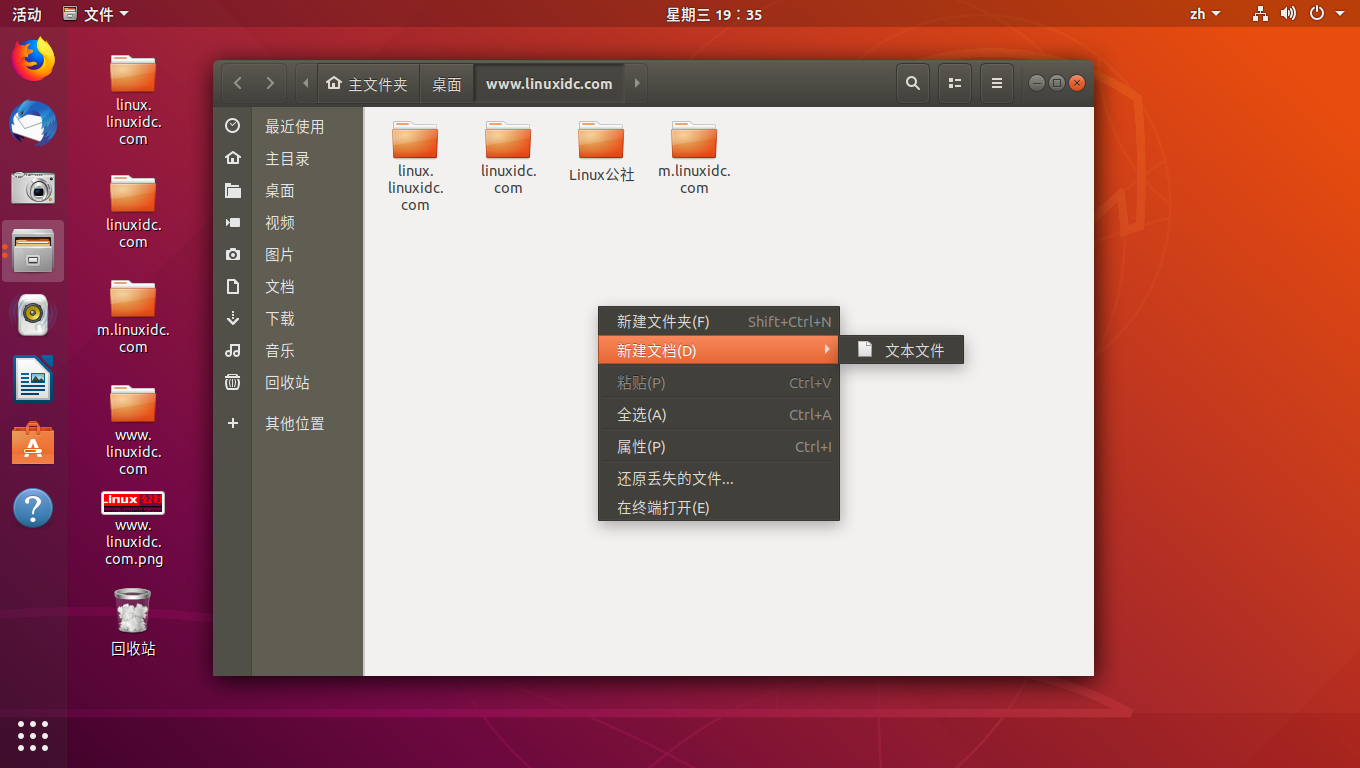The image size is (1360, 768).
Task: Open Rhythmbox speaker icon in dock
Action: (x=33, y=315)
